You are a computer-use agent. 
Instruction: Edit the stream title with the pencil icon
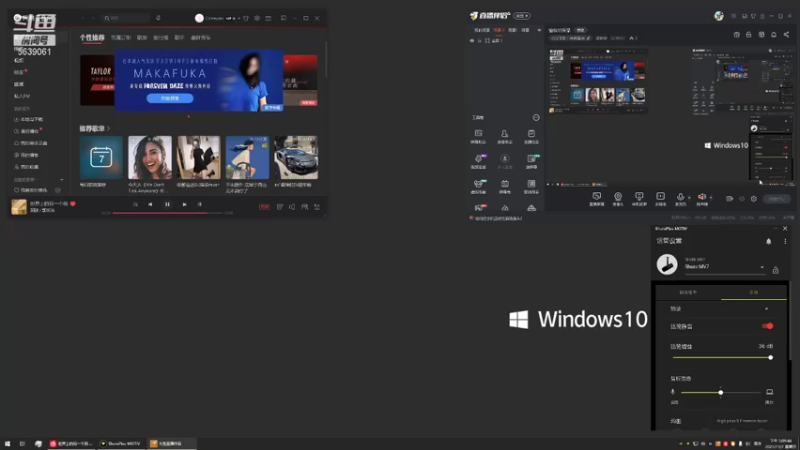(588, 38)
